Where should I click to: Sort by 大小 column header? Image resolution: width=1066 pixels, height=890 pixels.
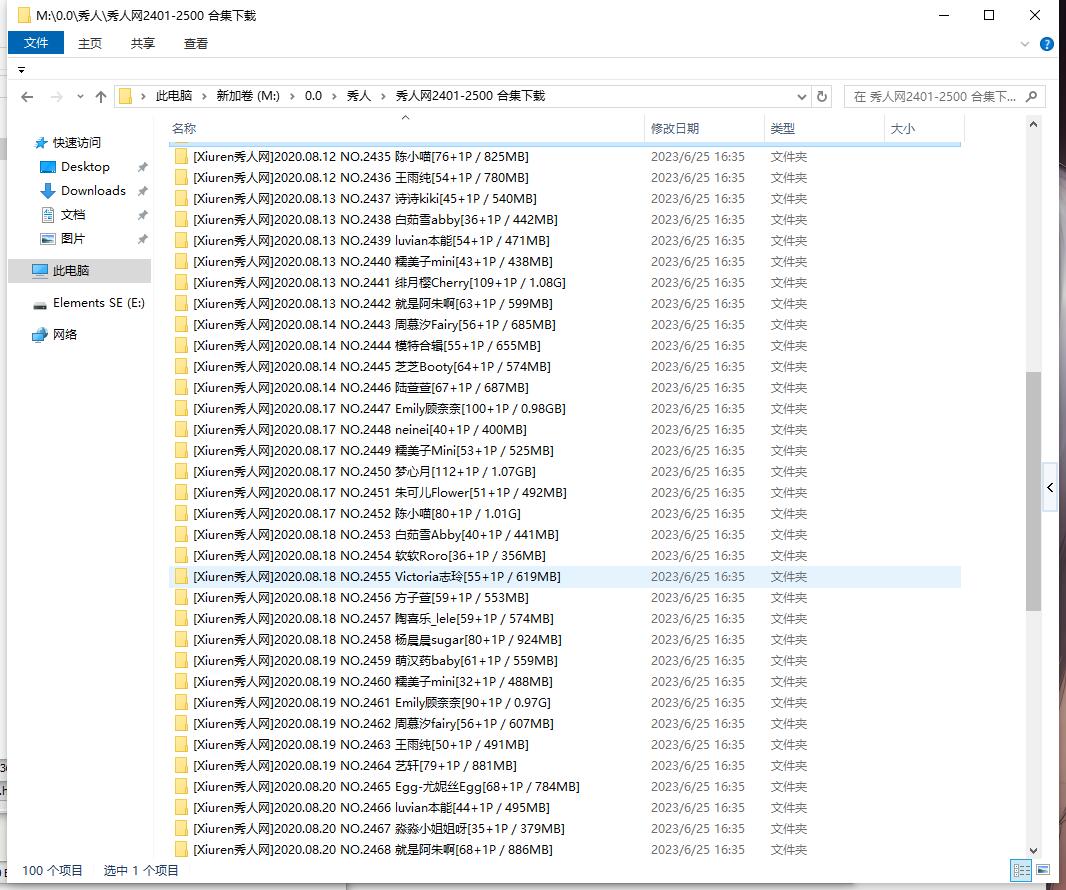coord(924,129)
